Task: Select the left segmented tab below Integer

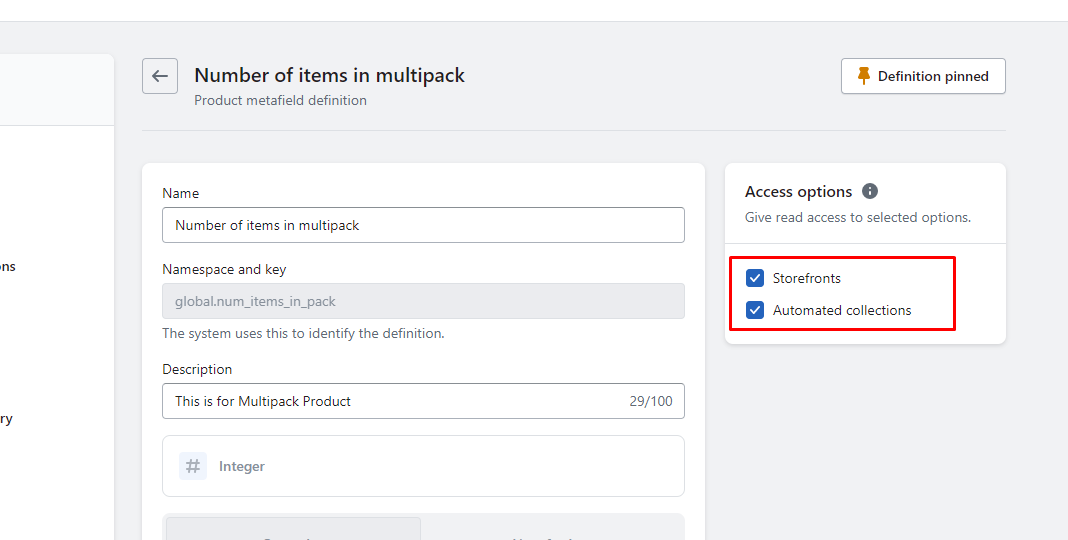Action: point(293,530)
